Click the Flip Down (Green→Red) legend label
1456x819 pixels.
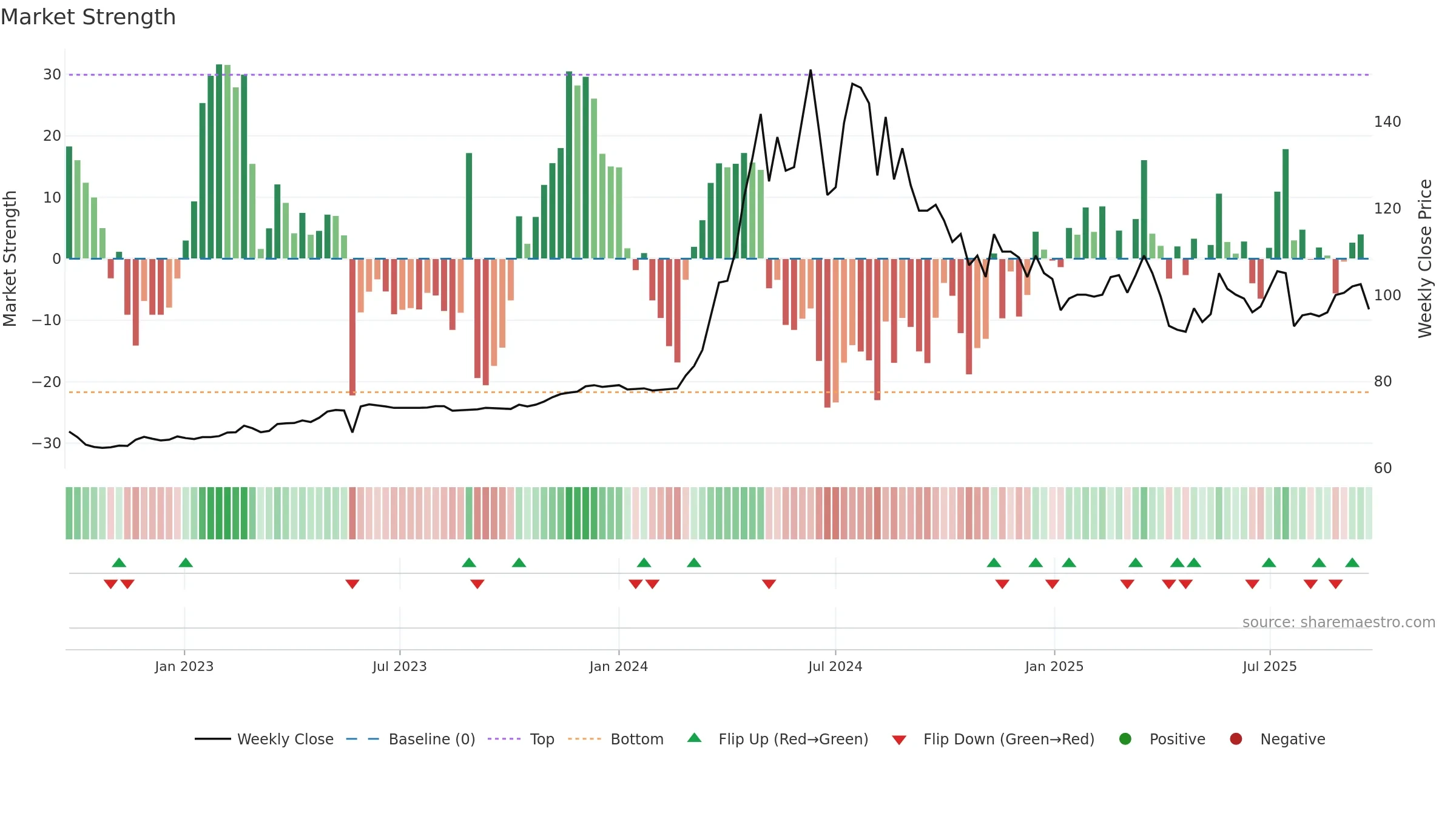pos(1009,739)
